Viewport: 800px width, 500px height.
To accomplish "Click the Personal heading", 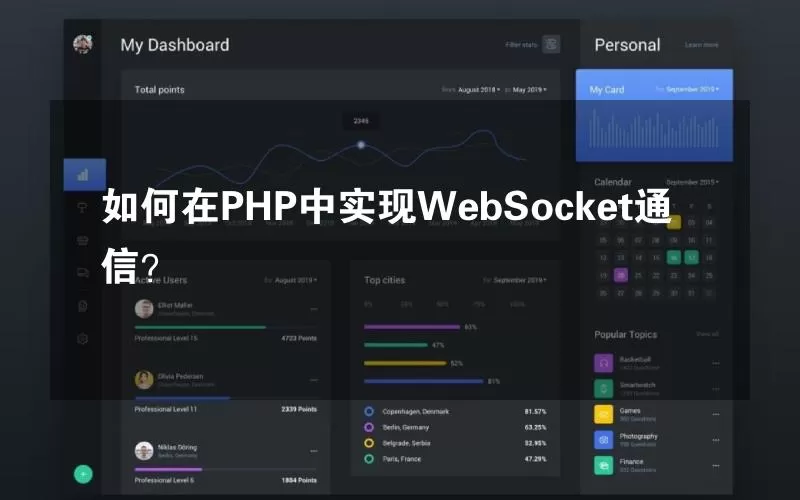I will pyautogui.click(x=628, y=45).
